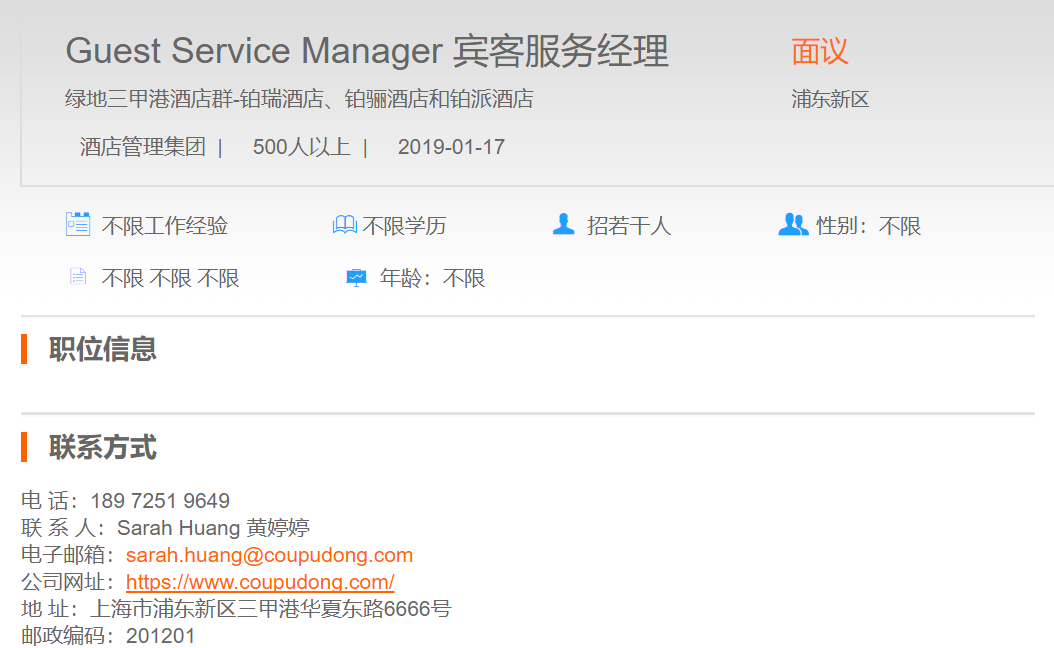
Task: Click the 2019-01-17 posting date
Action: (x=451, y=147)
